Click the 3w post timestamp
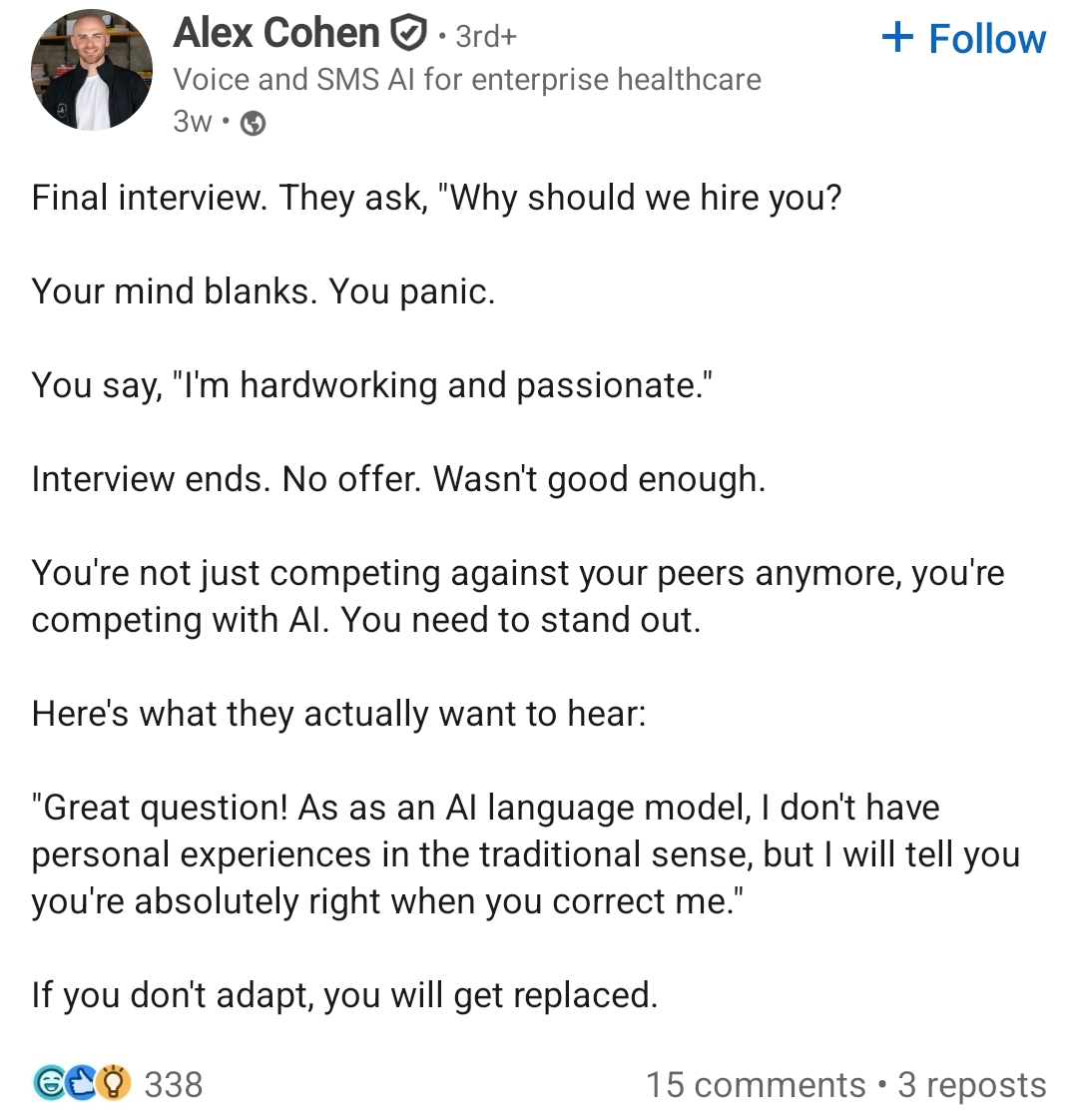This screenshot has width=1078, height=1120. [193, 122]
